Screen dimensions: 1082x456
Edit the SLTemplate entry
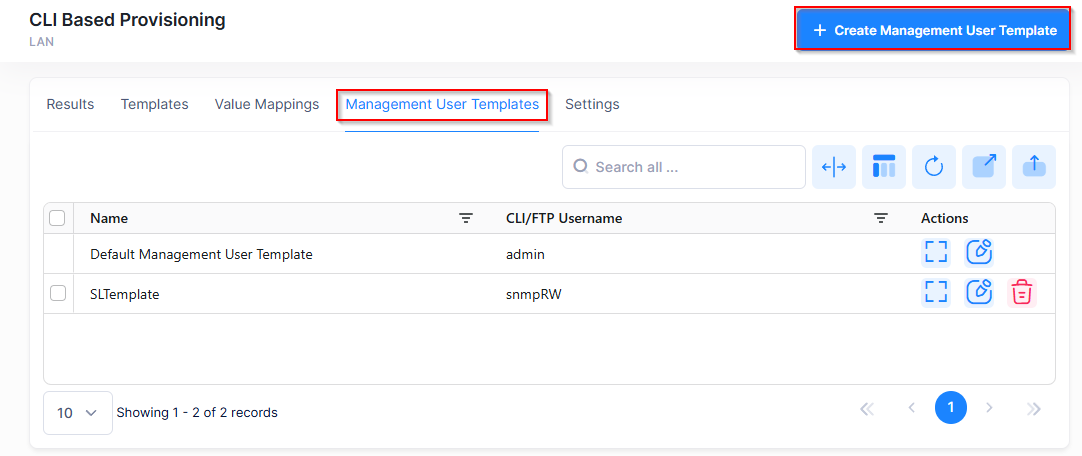[979, 293]
